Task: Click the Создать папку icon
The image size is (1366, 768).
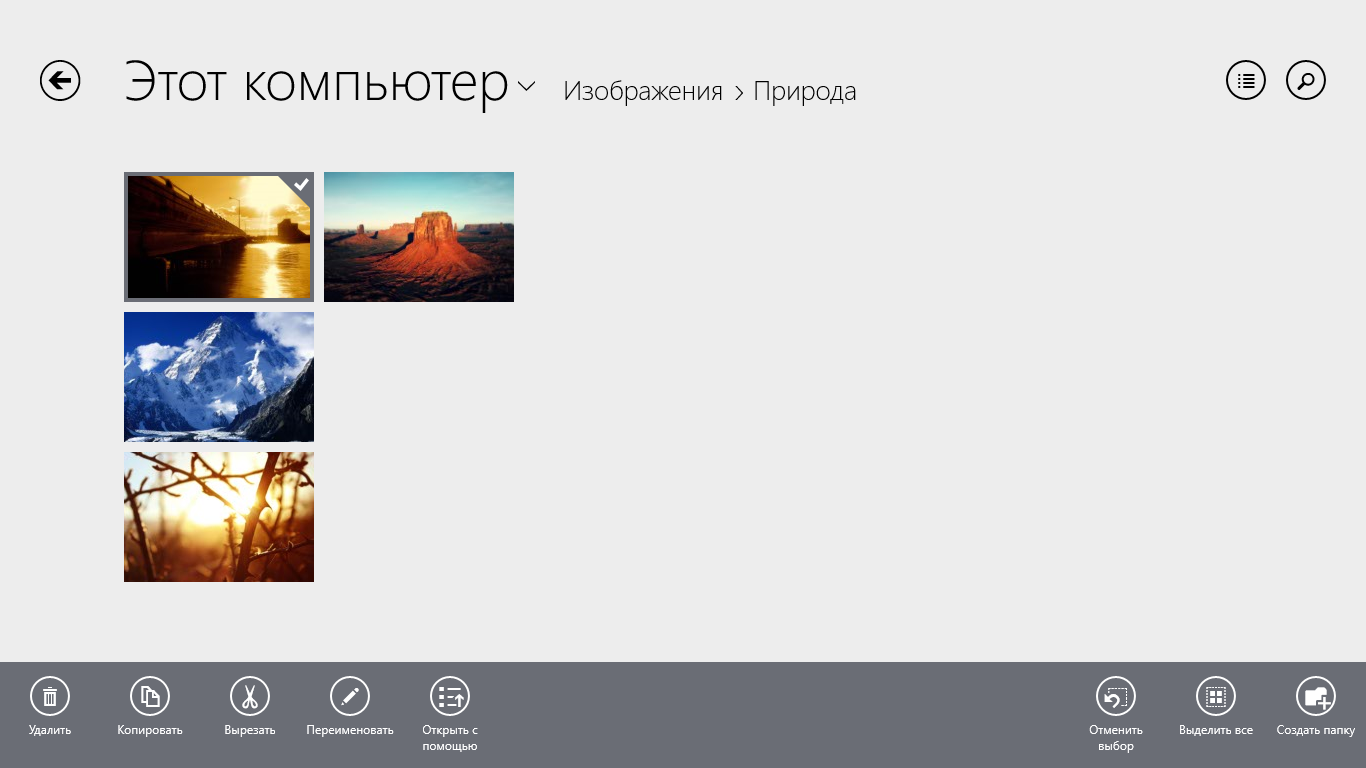Action: (x=1316, y=696)
